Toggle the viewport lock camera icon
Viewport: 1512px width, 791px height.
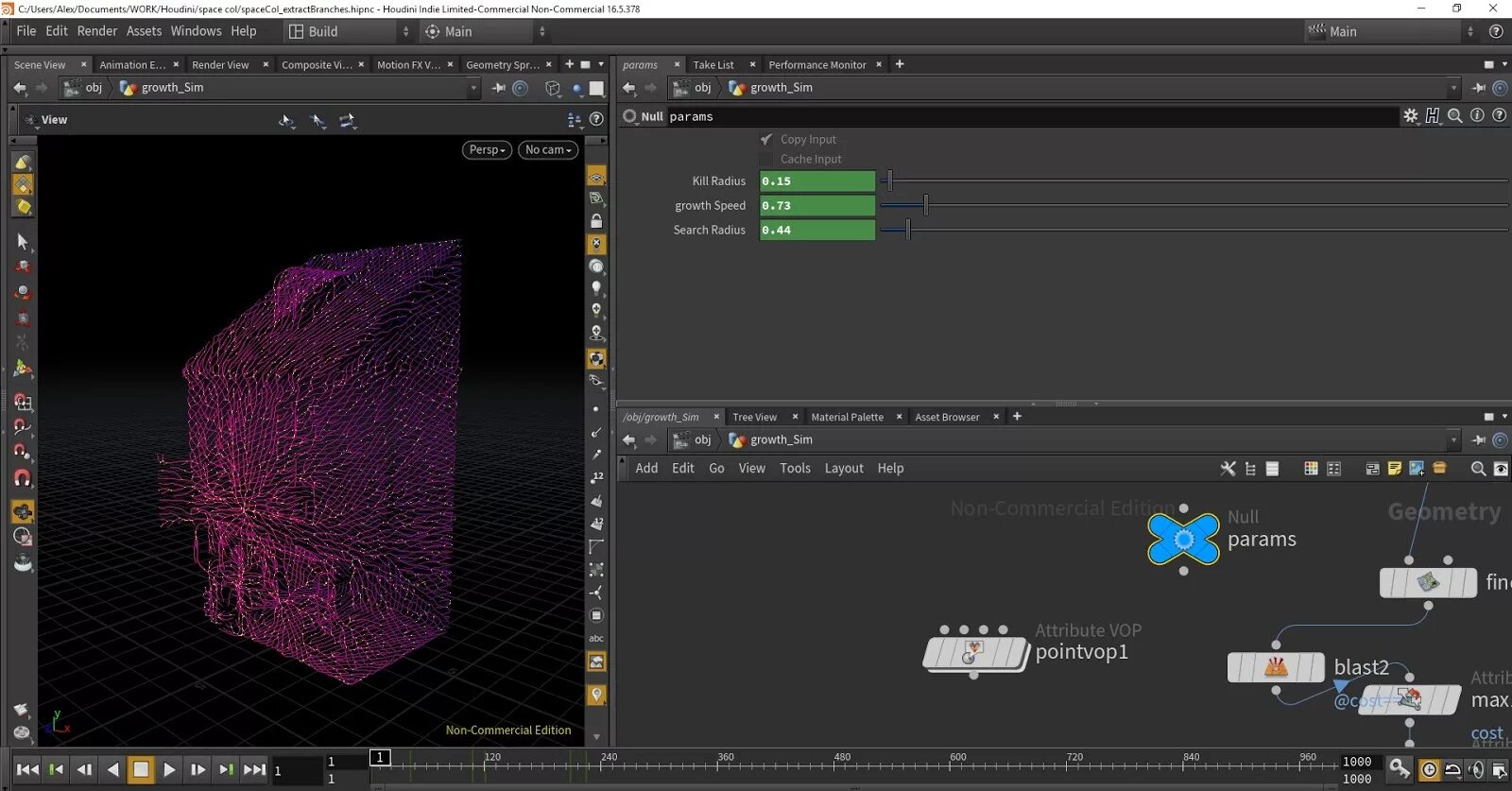(596, 221)
